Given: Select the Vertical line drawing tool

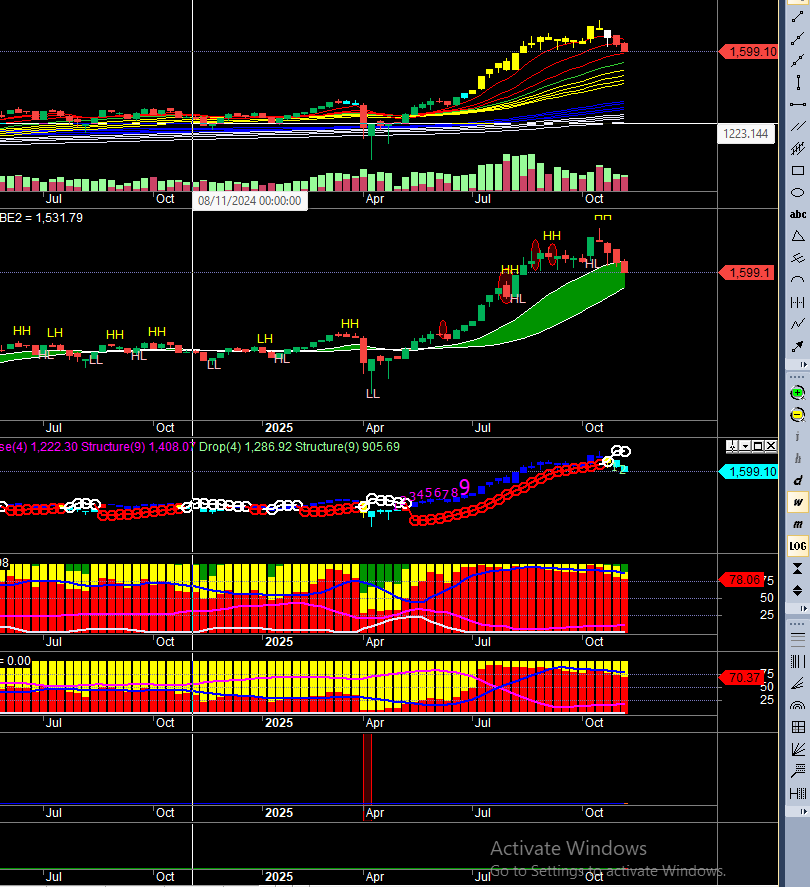Looking at the screenshot, I should pos(798,83).
